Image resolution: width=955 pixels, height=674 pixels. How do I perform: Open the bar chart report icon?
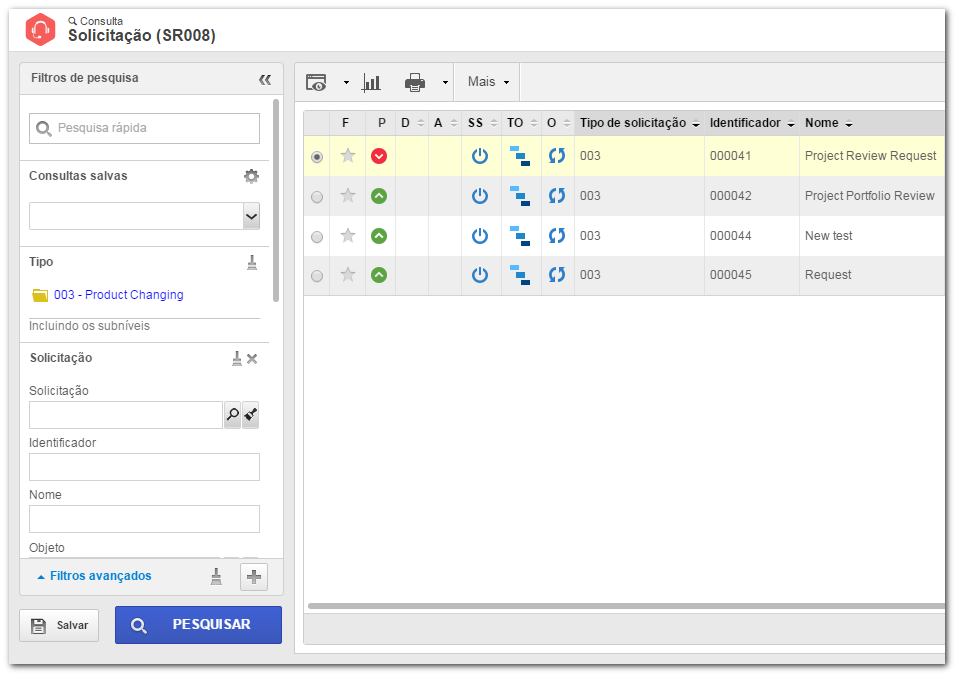371,82
